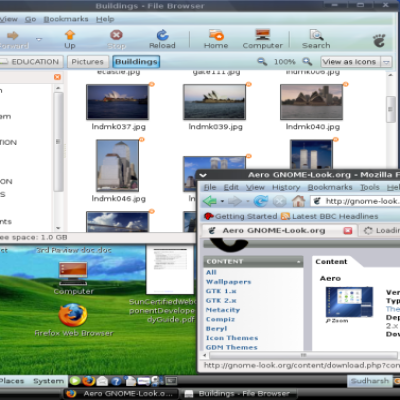Click the lndmk046.jpg file name
400x400 pixels.
[x=119, y=199]
